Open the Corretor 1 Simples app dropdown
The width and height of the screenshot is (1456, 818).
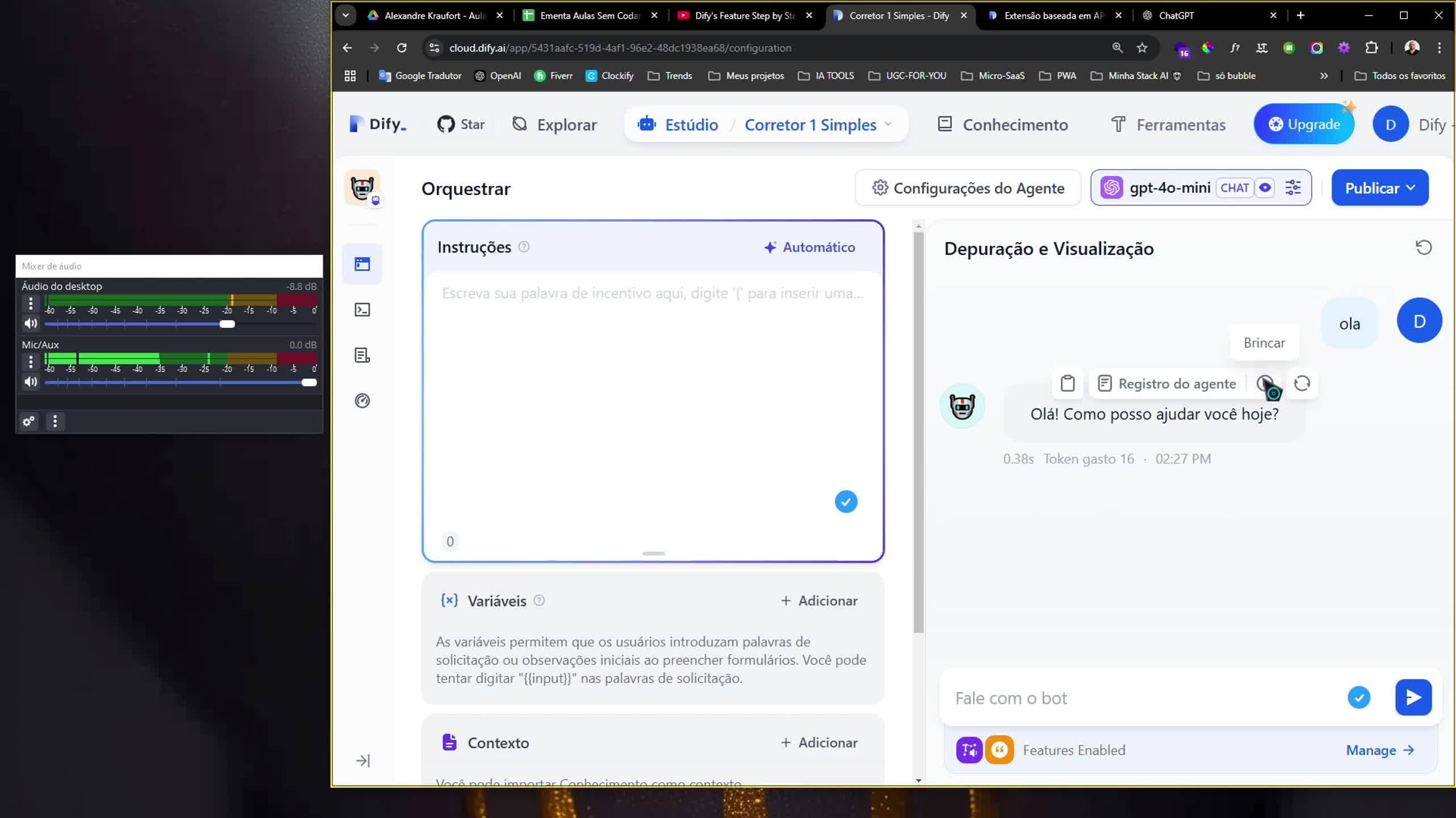(889, 124)
